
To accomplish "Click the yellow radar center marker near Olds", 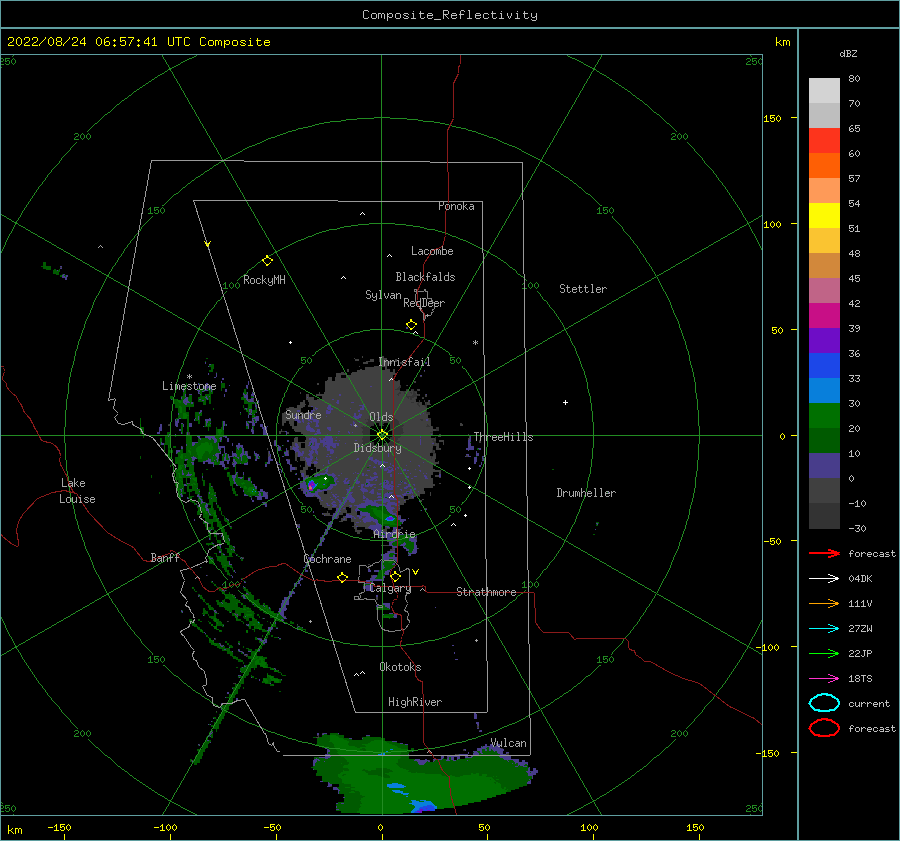I will coord(382,435).
